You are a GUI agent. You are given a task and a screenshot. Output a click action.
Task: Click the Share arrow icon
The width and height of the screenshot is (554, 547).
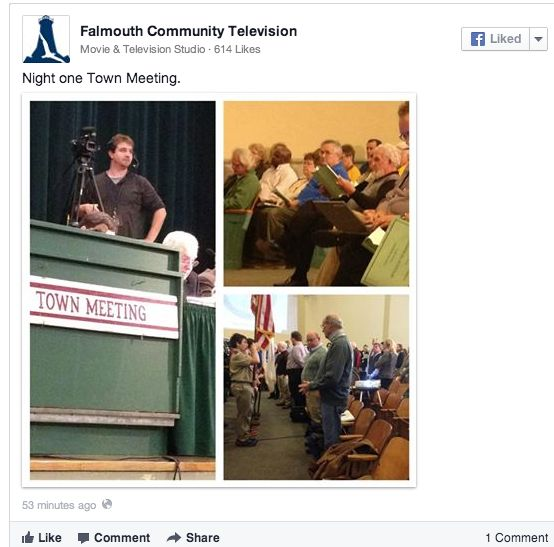pyautogui.click(x=174, y=538)
